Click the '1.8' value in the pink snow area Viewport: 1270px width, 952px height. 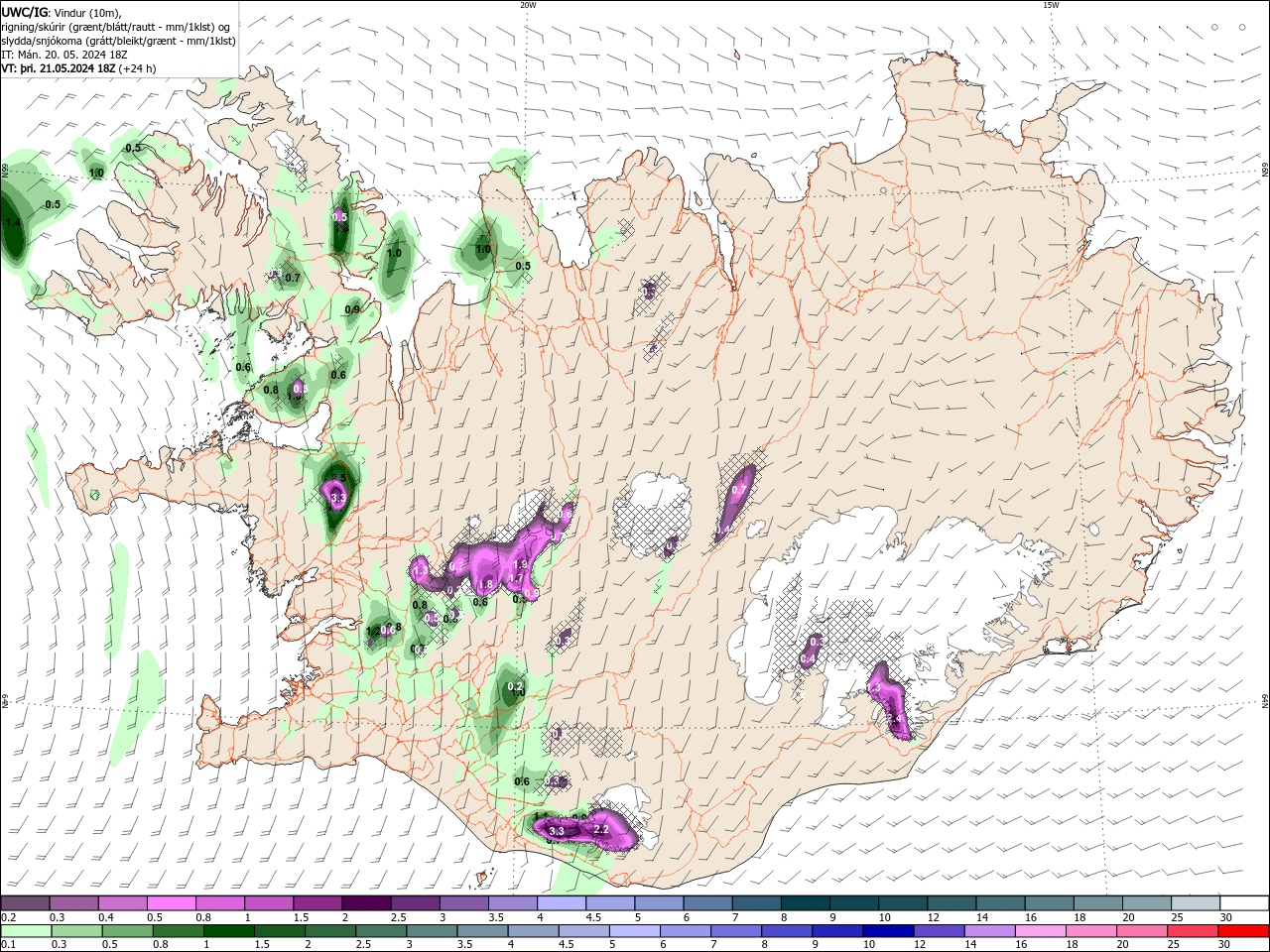tap(485, 585)
